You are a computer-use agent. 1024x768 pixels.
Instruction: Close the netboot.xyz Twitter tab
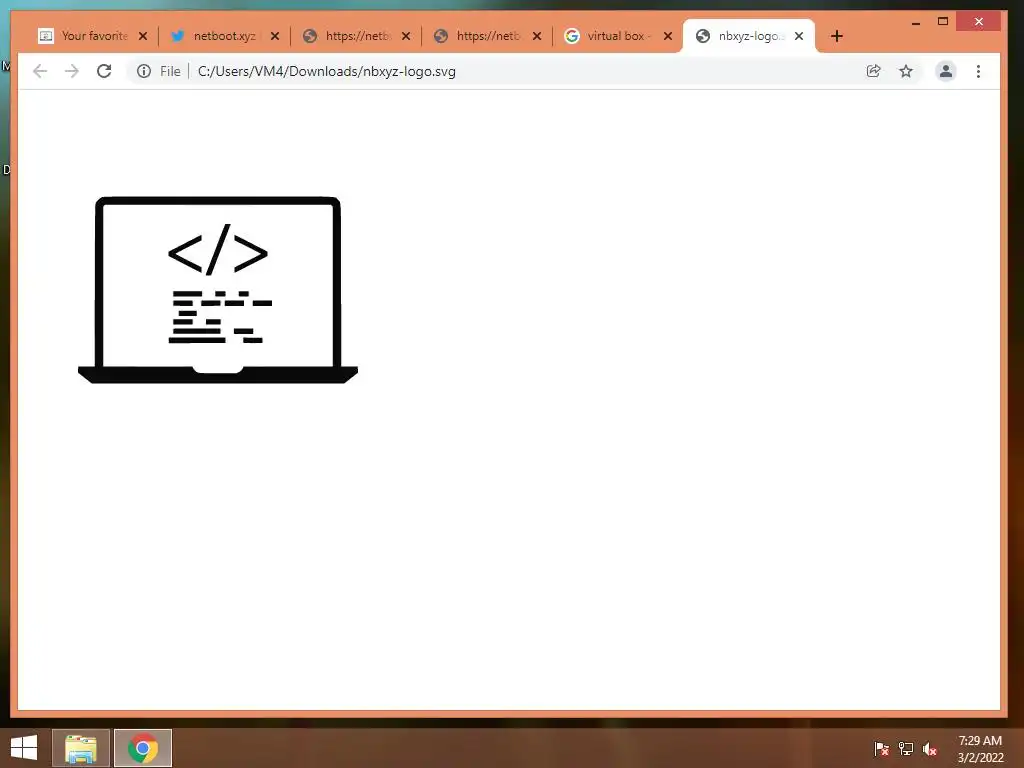click(x=275, y=36)
